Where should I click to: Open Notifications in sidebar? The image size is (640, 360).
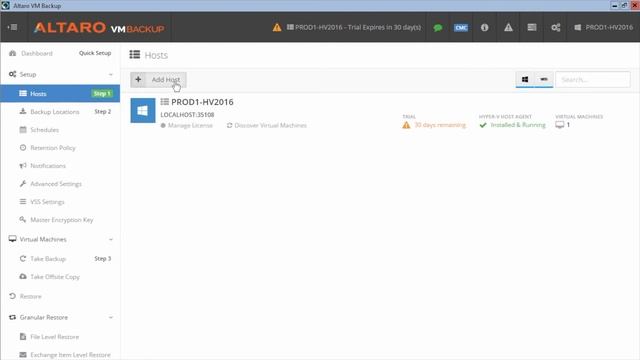coord(48,166)
